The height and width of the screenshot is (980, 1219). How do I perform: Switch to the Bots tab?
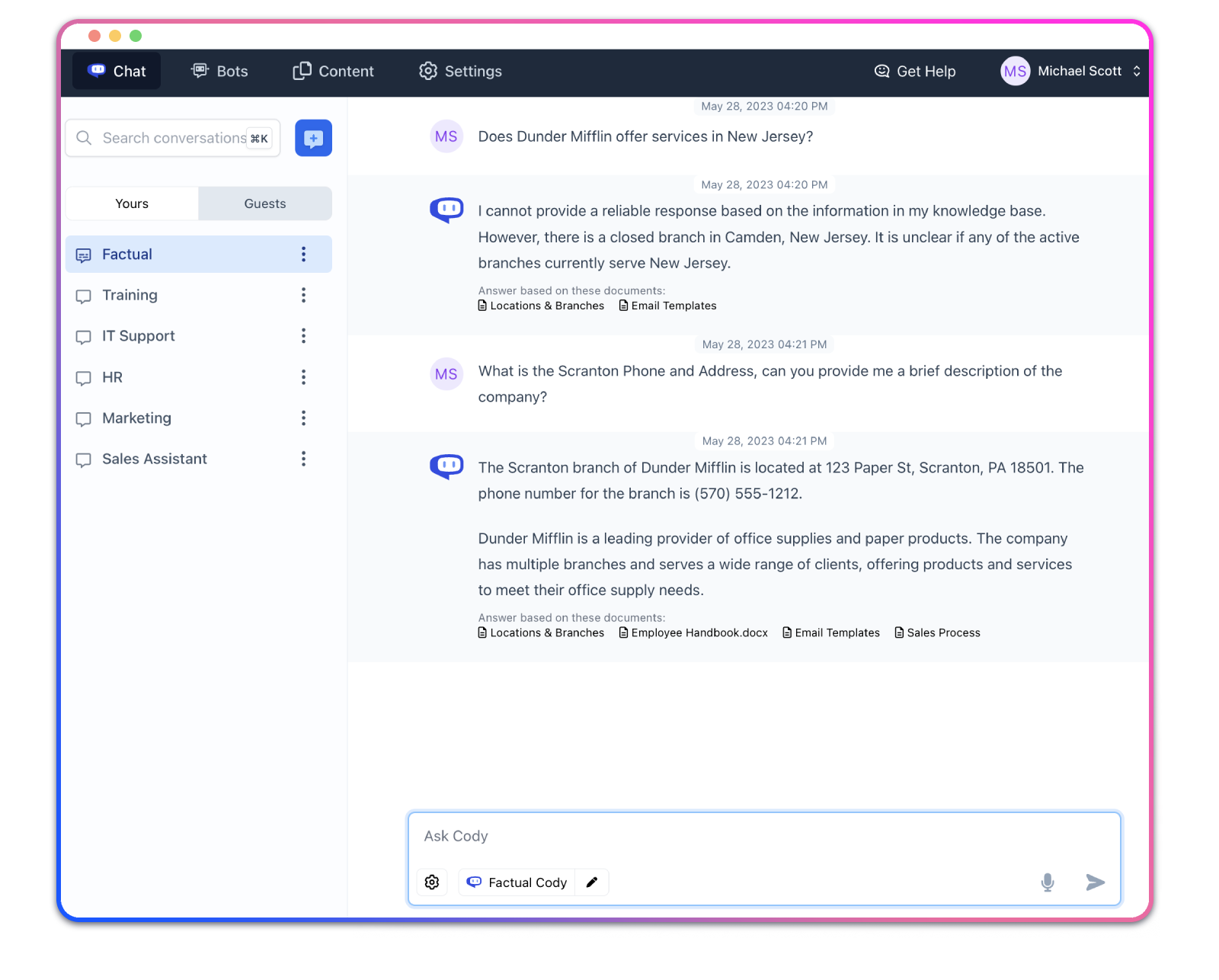219,71
